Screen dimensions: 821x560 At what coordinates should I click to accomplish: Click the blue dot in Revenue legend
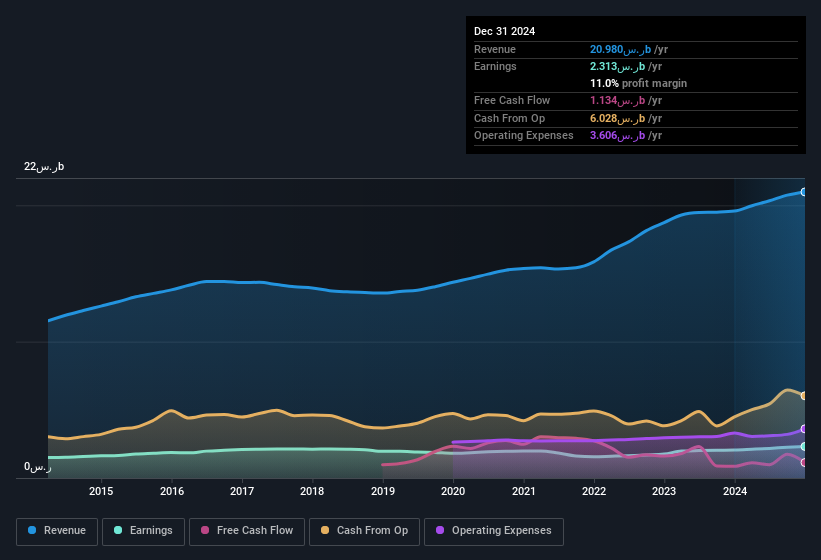(x=33, y=531)
